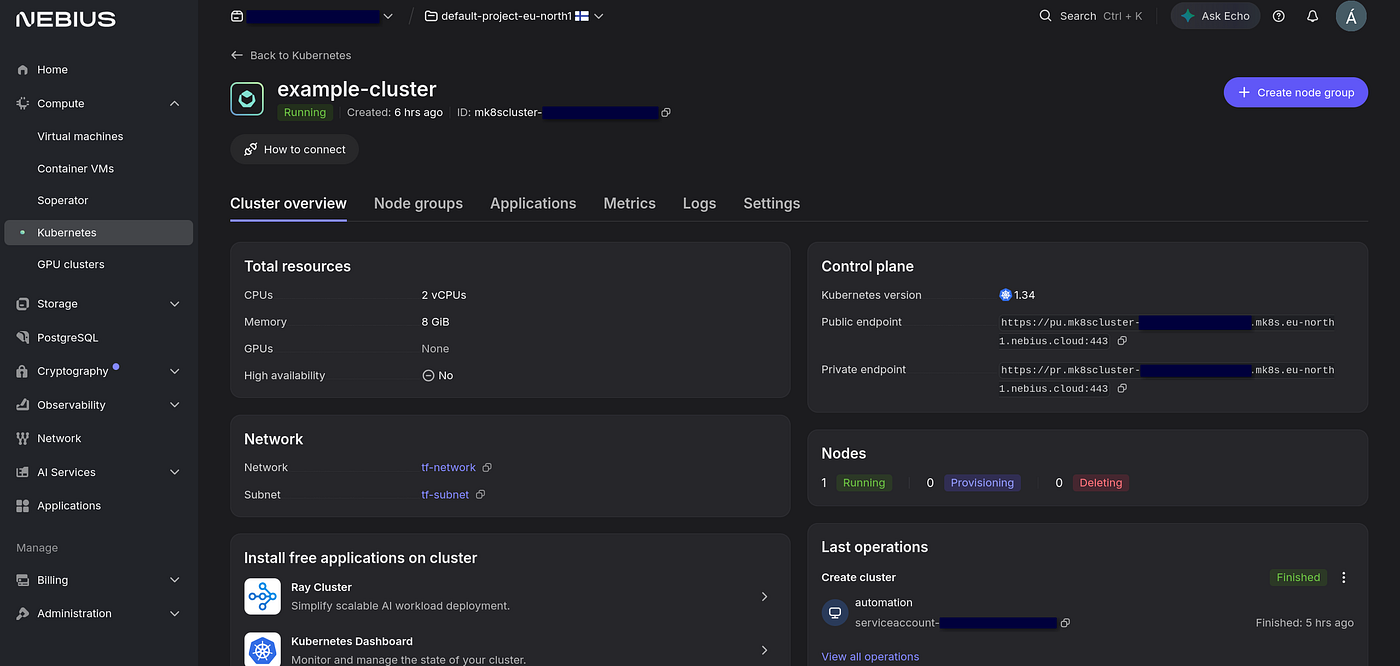The width and height of the screenshot is (1400, 666).
Task: Click the Billing sidebar icon
Action: (23, 580)
